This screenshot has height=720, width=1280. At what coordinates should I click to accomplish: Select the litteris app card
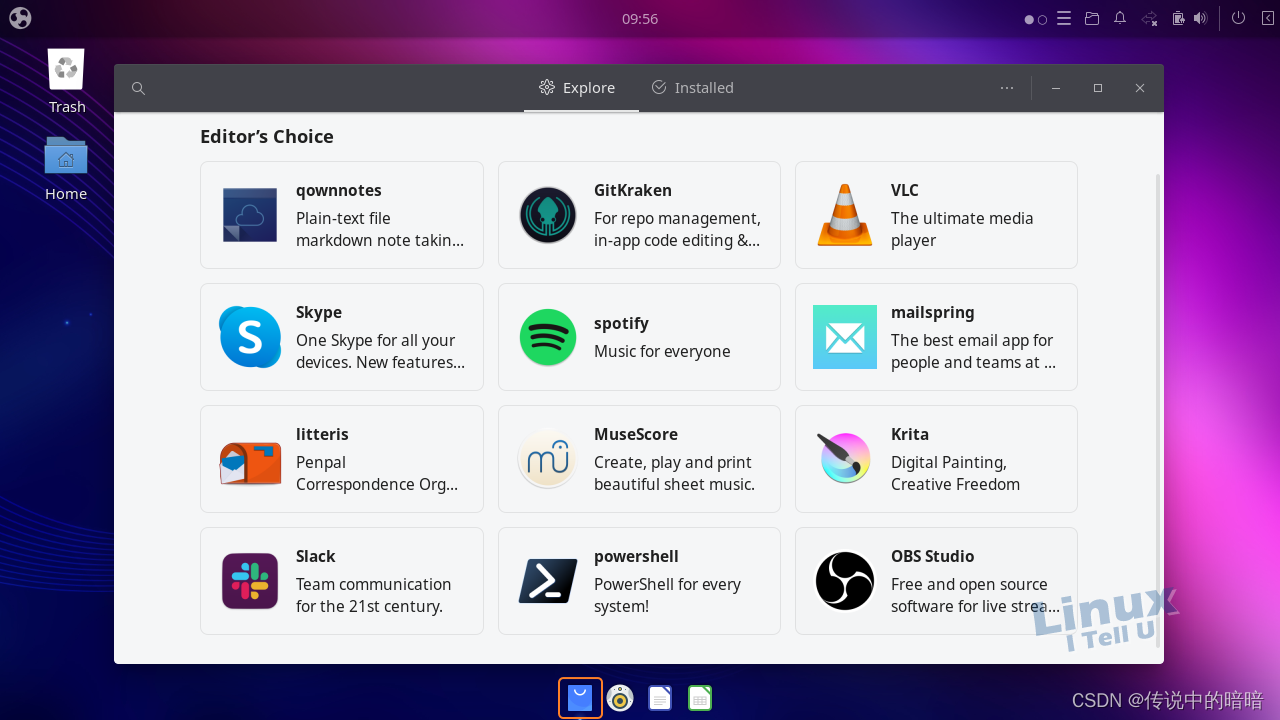pos(342,459)
